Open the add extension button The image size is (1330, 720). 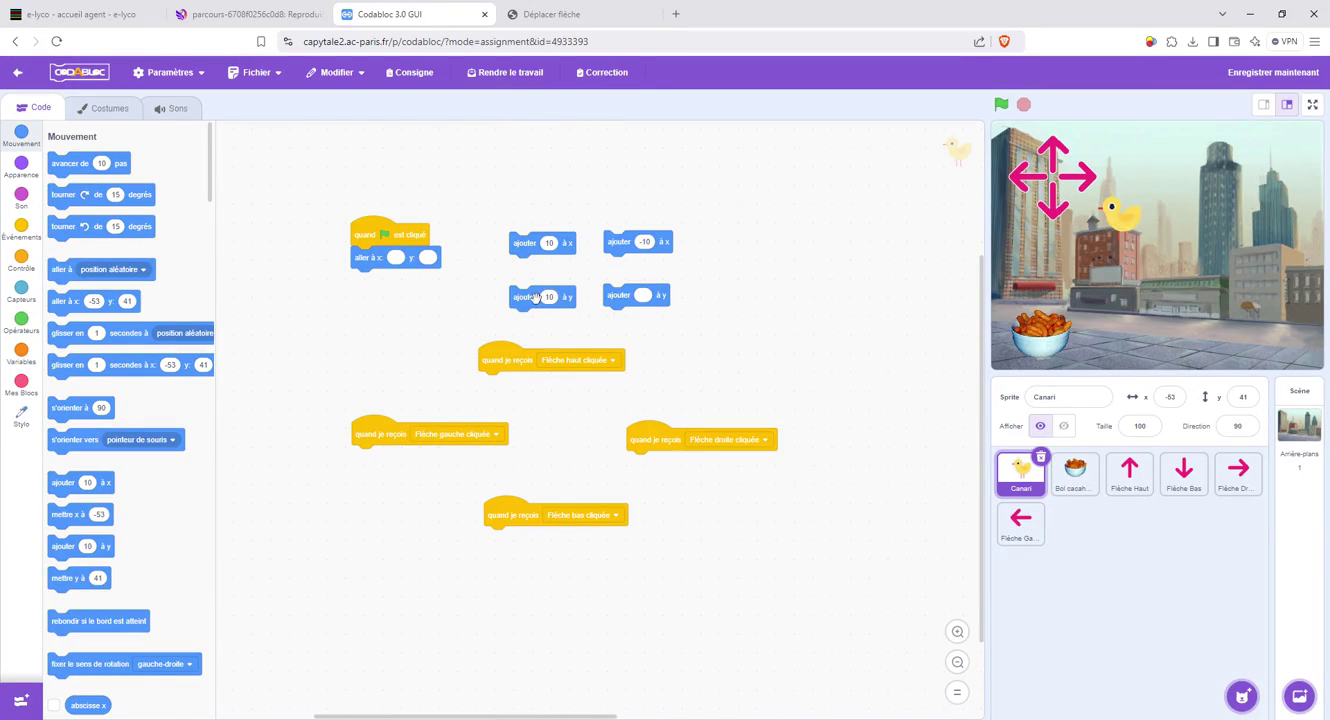[x=21, y=701]
